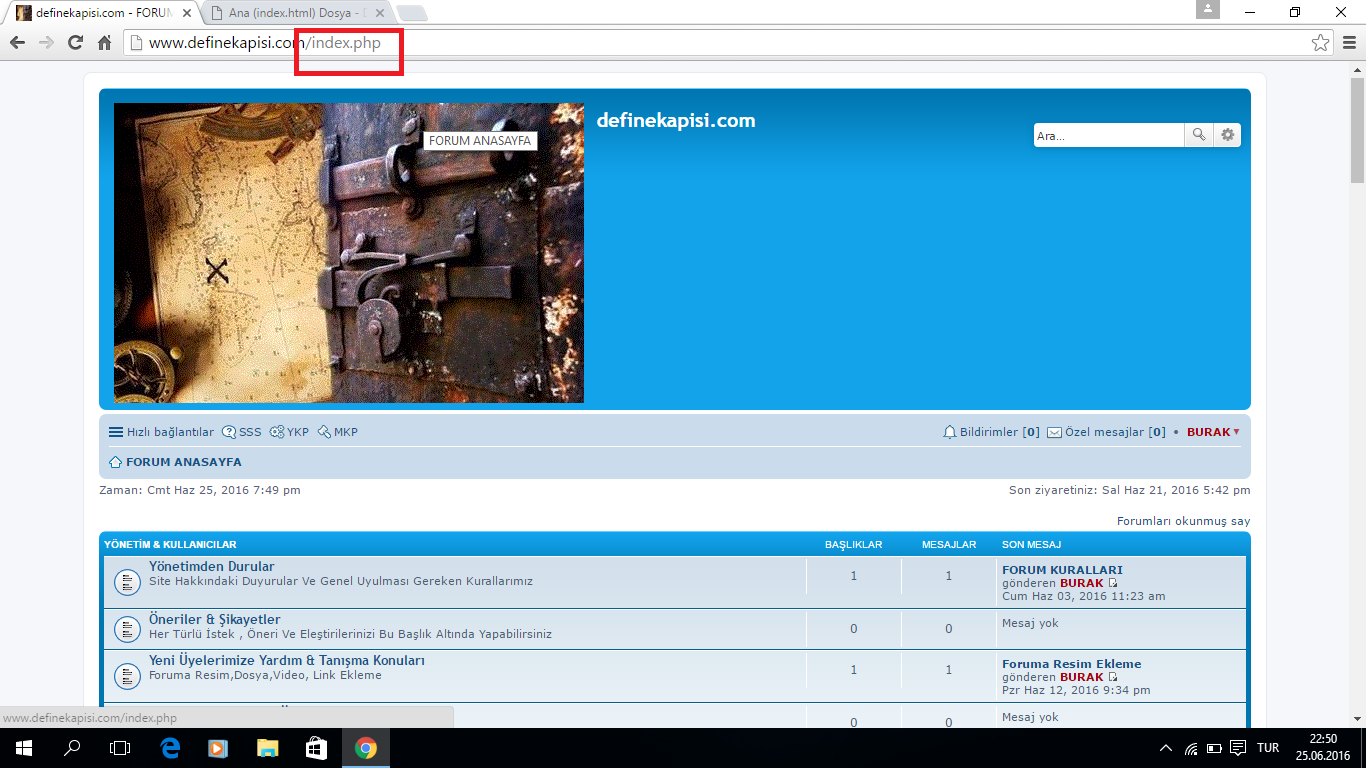Click the notifications bell icon

(950, 432)
